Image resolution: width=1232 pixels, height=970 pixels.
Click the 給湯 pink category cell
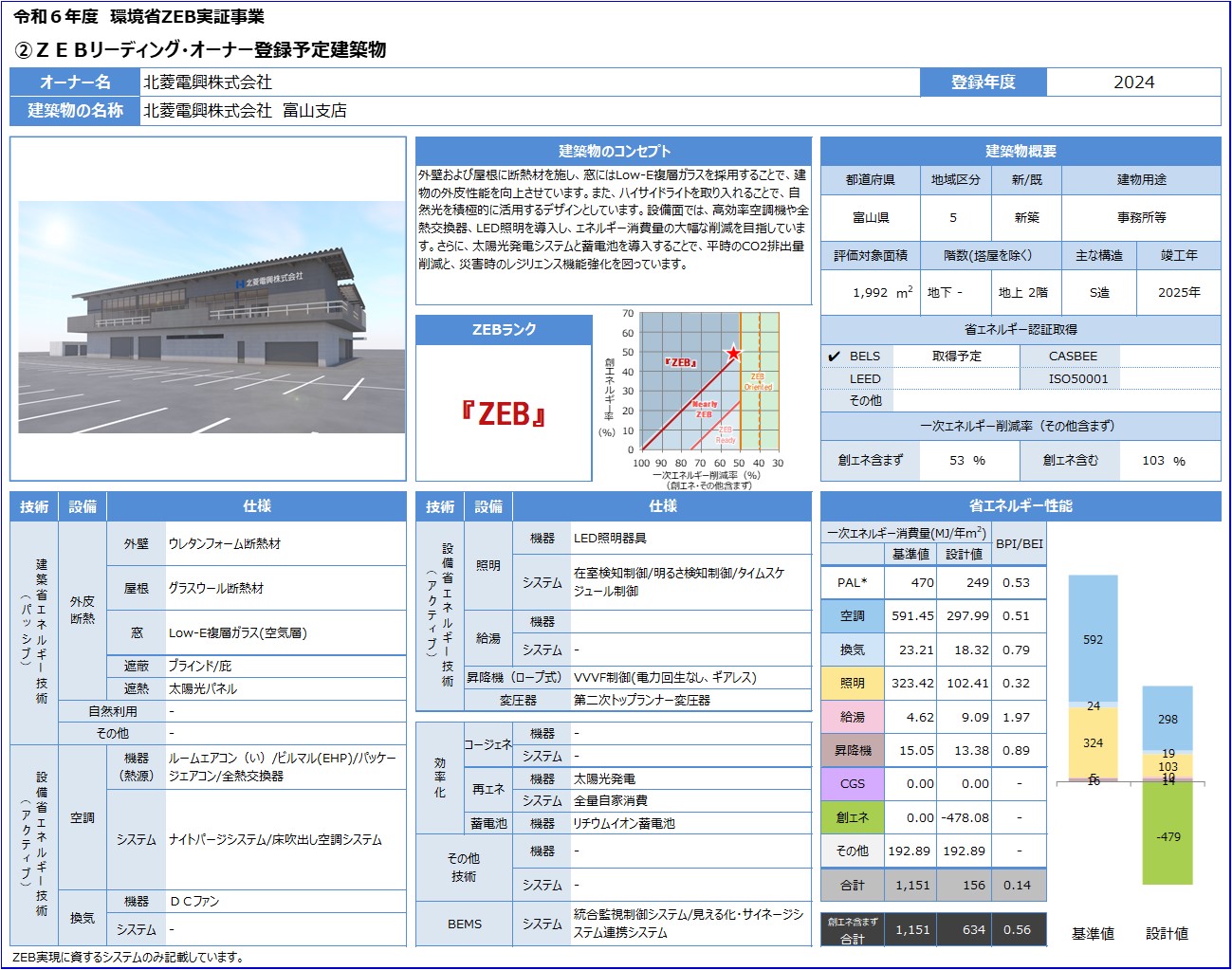[852, 717]
